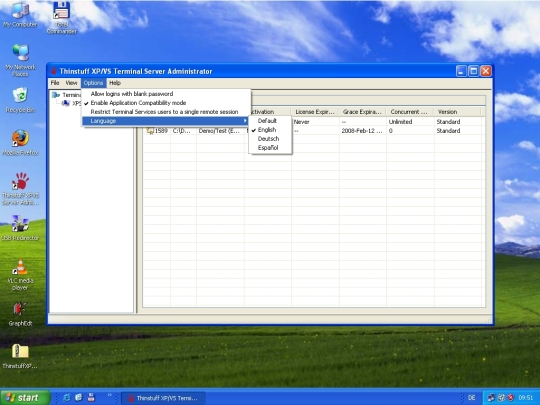This screenshot has height=405, width=540.
Task: Sort by License Expir... column header
Action: pos(315,112)
